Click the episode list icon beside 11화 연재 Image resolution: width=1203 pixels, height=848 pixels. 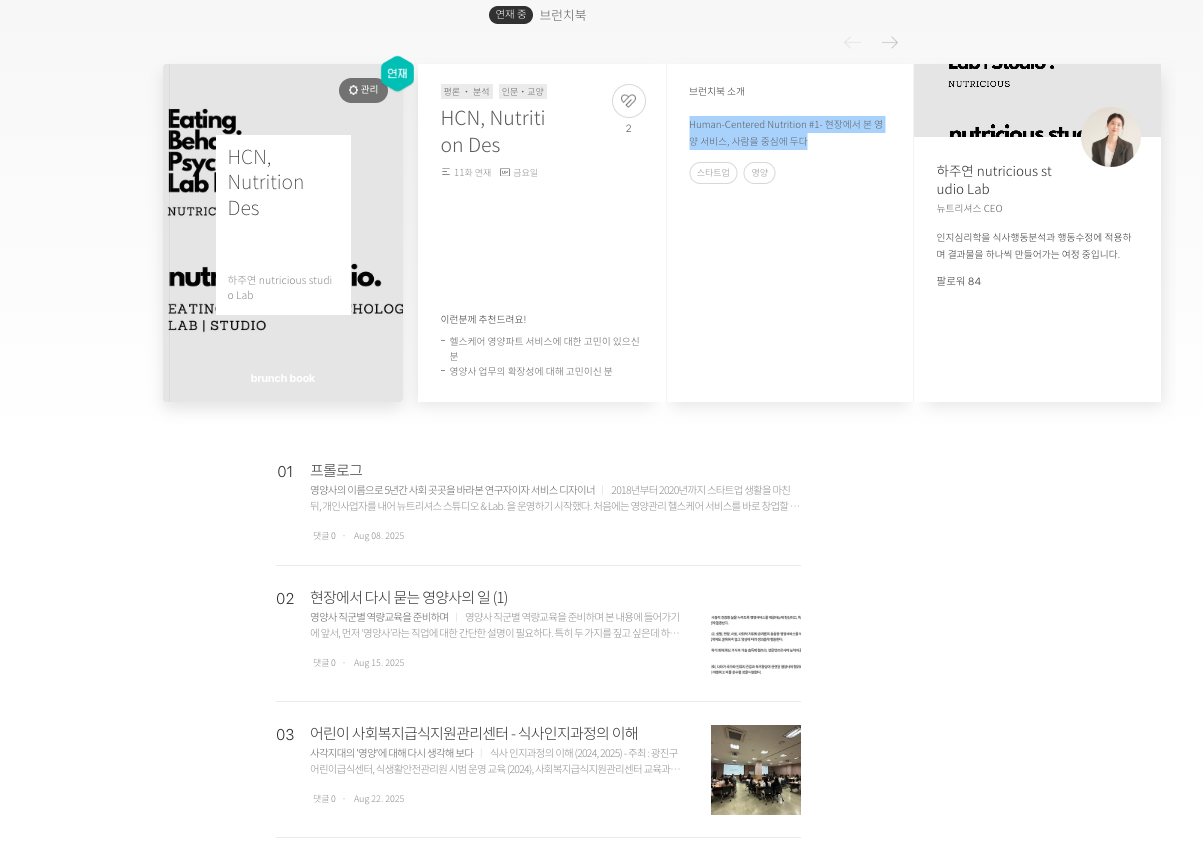[446, 170]
